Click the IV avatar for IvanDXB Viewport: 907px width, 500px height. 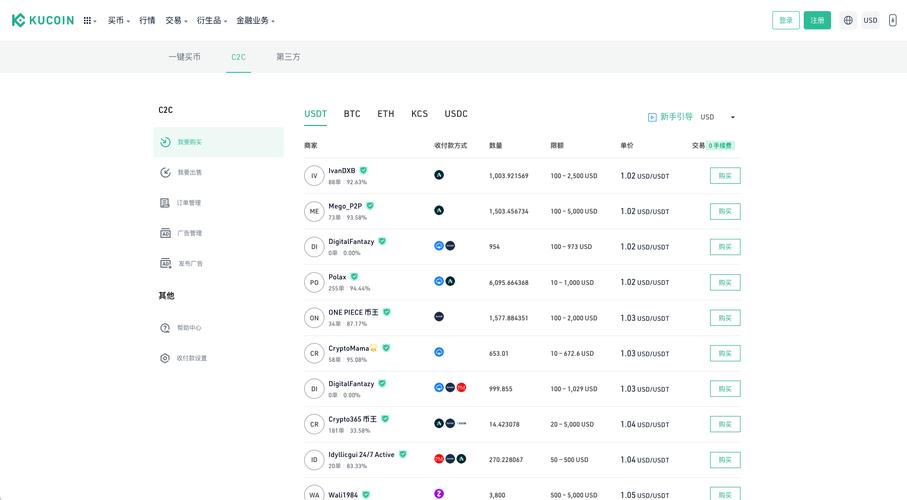click(x=314, y=176)
